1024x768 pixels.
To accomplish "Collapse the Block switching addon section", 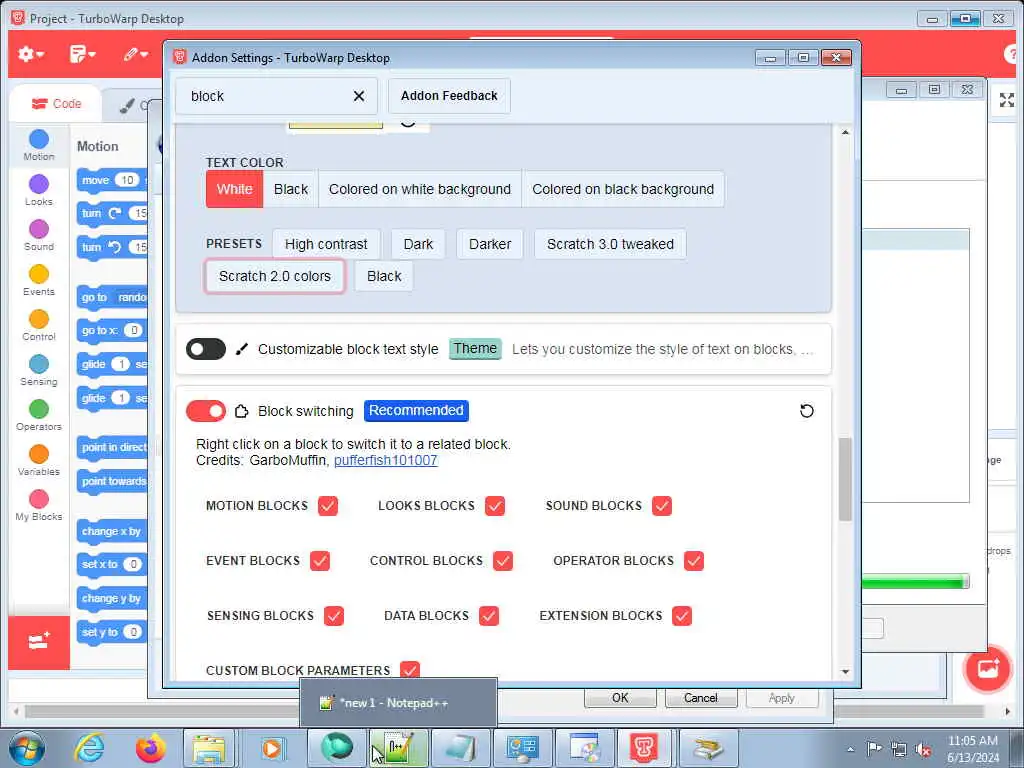I will click(306, 411).
